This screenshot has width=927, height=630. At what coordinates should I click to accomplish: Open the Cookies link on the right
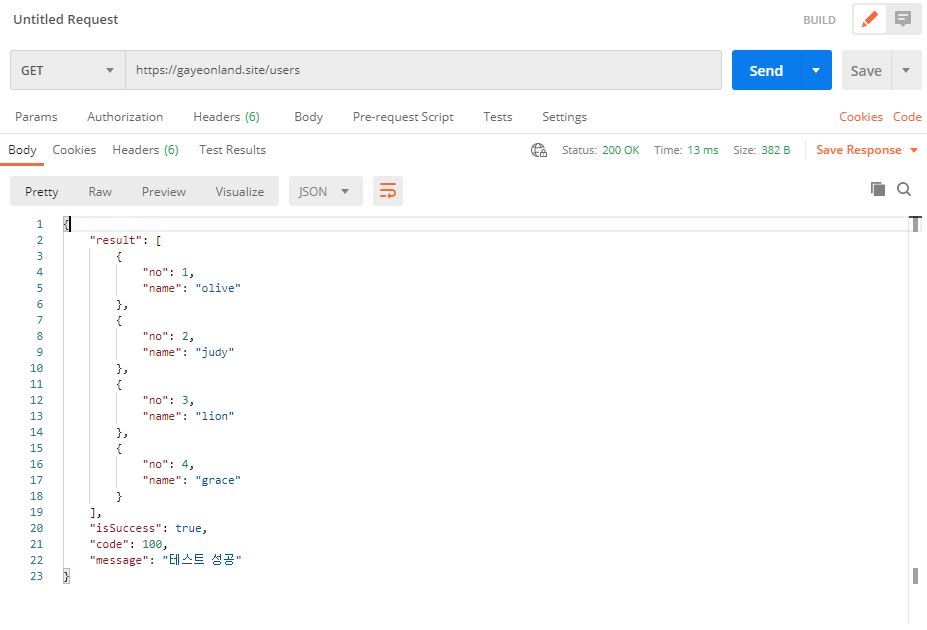[860, 117]
